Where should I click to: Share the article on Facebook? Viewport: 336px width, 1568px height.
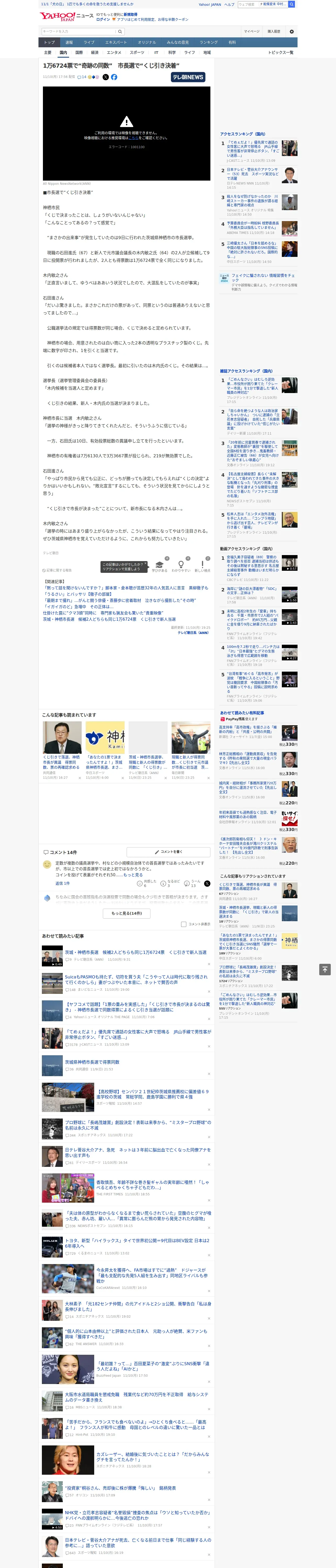[x=114, y=77]
